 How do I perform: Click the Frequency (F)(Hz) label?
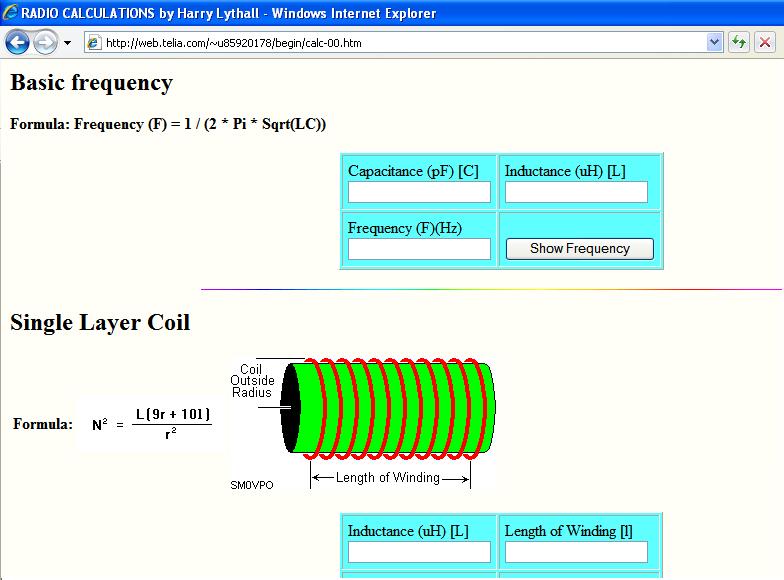pyautogui.click(x=405, y=228)
